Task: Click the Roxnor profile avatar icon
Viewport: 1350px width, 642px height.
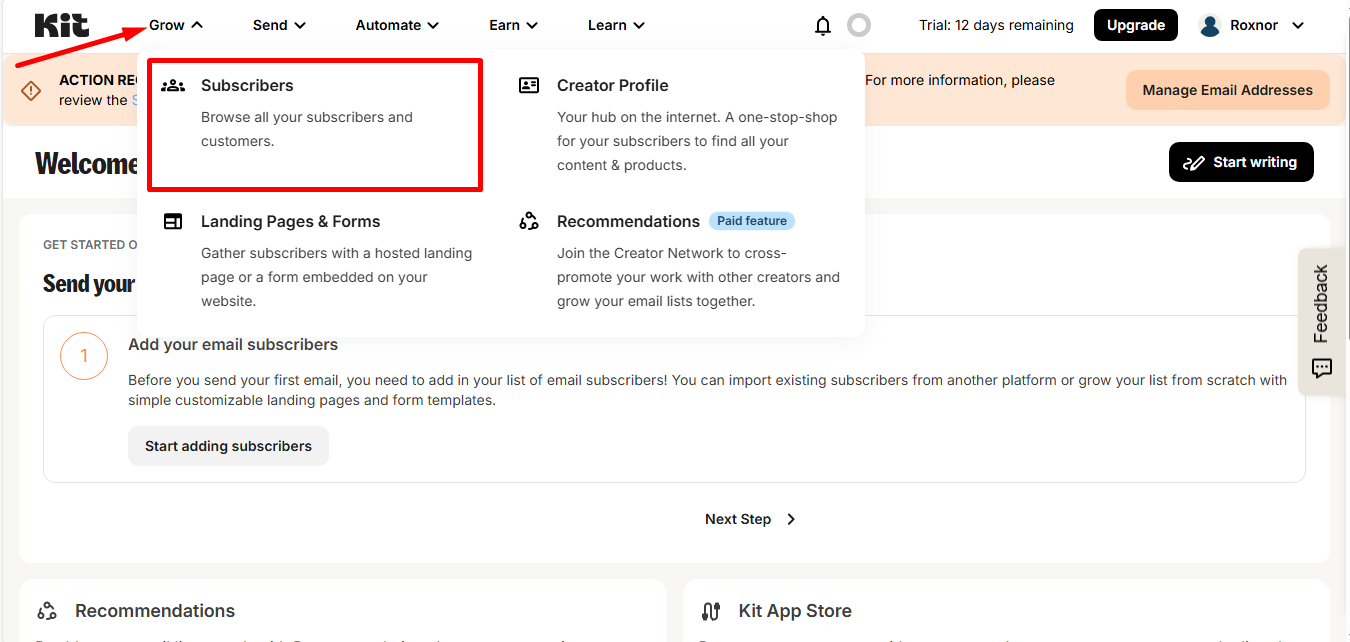Action: [1210, 26]
